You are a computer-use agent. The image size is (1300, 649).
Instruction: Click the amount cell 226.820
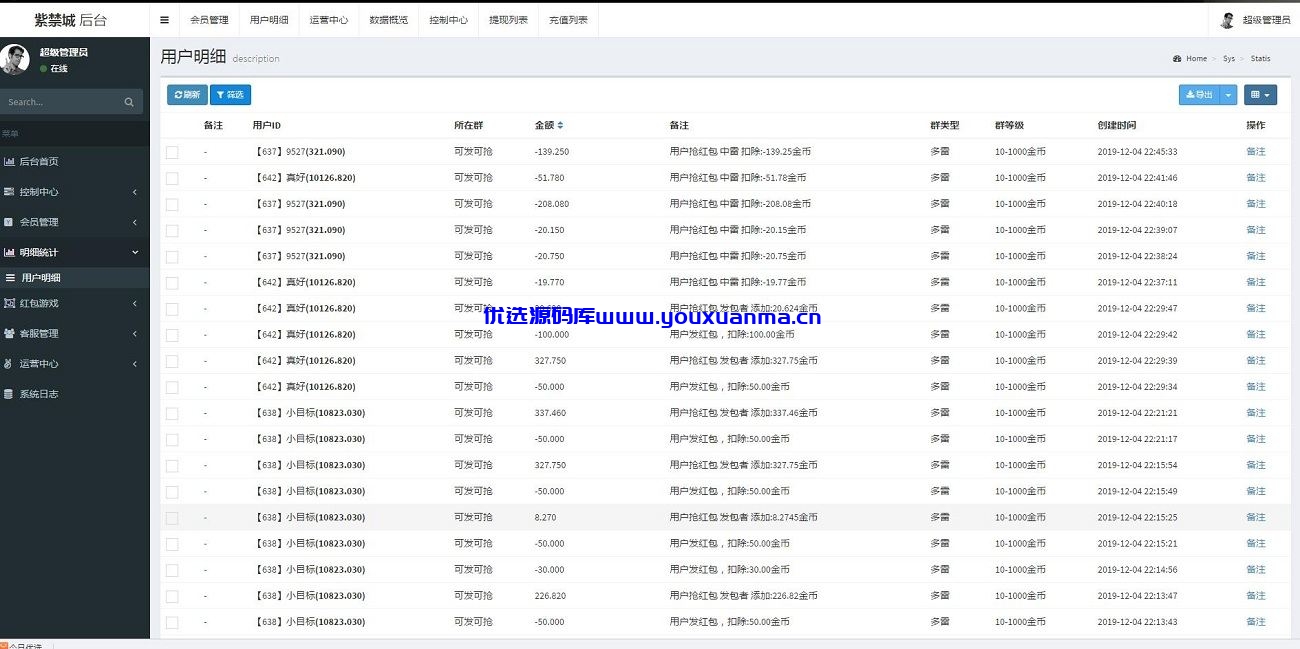pos(550,596)
